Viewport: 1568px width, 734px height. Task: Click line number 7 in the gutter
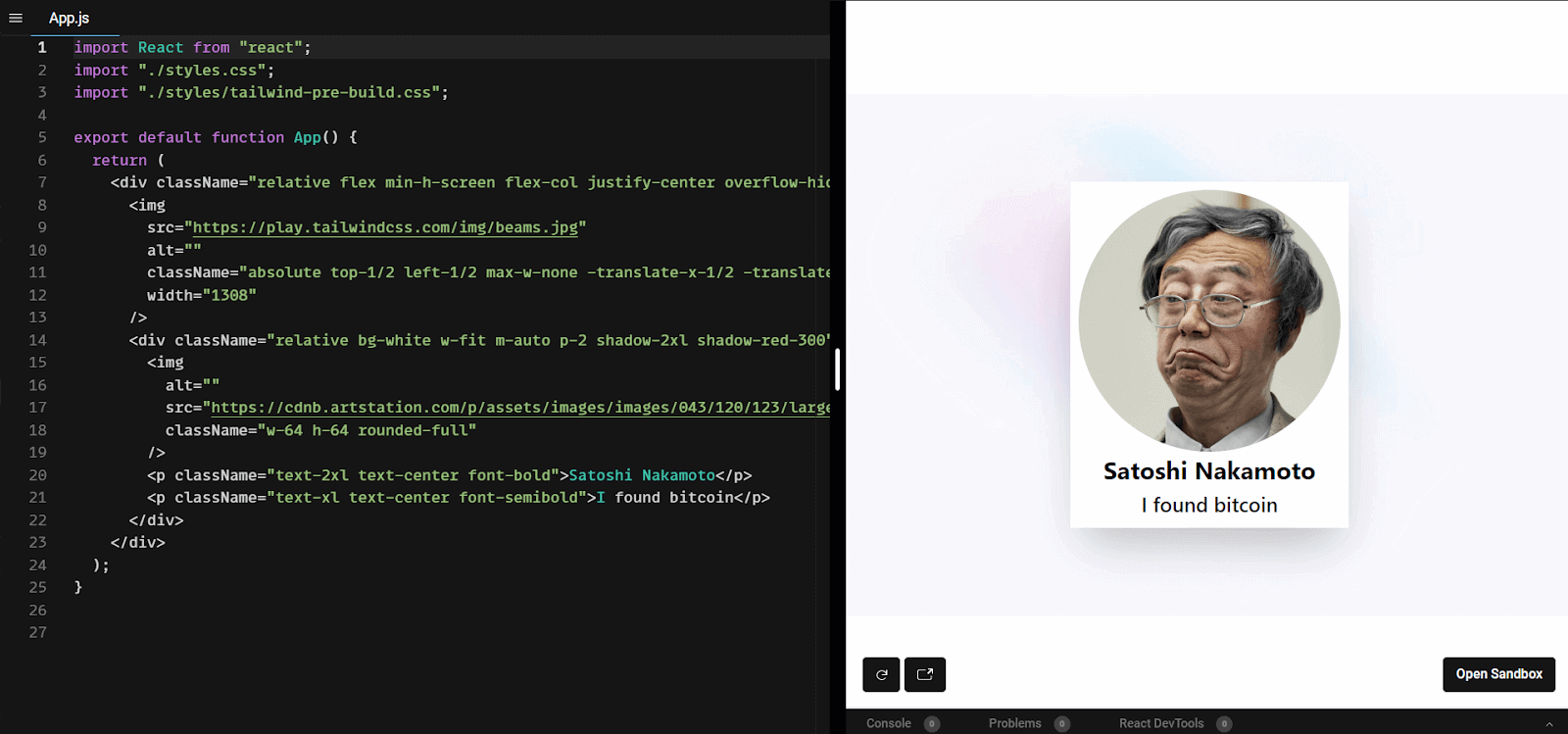click(42, 182)
